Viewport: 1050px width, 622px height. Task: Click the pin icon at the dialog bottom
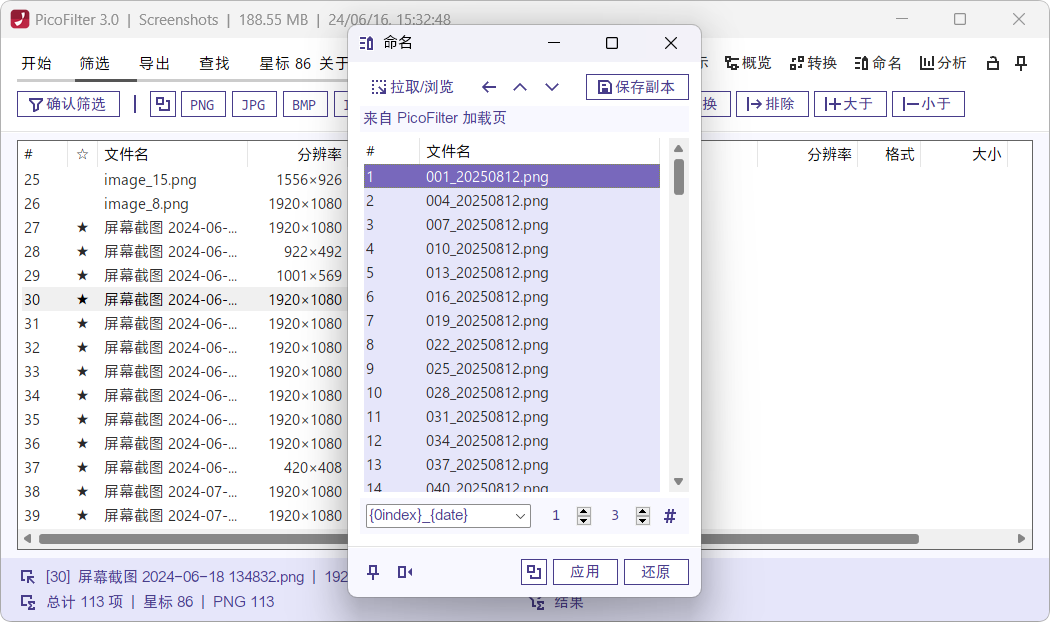click(373, 572)
